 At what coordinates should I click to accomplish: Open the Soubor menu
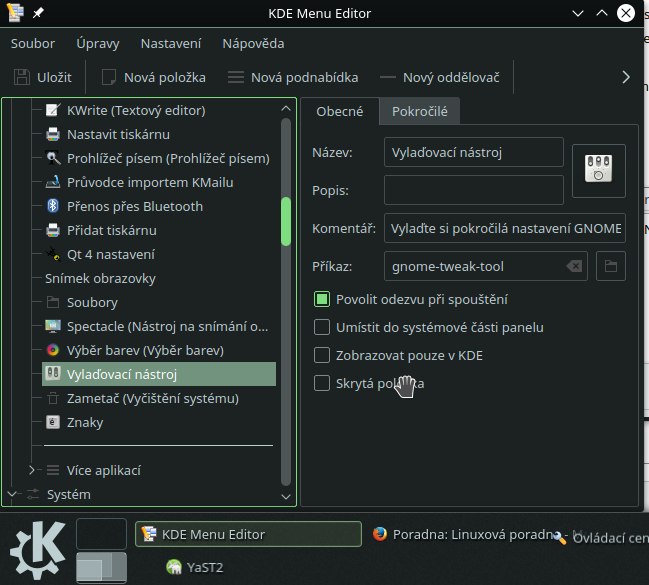[x=33, y=43]
